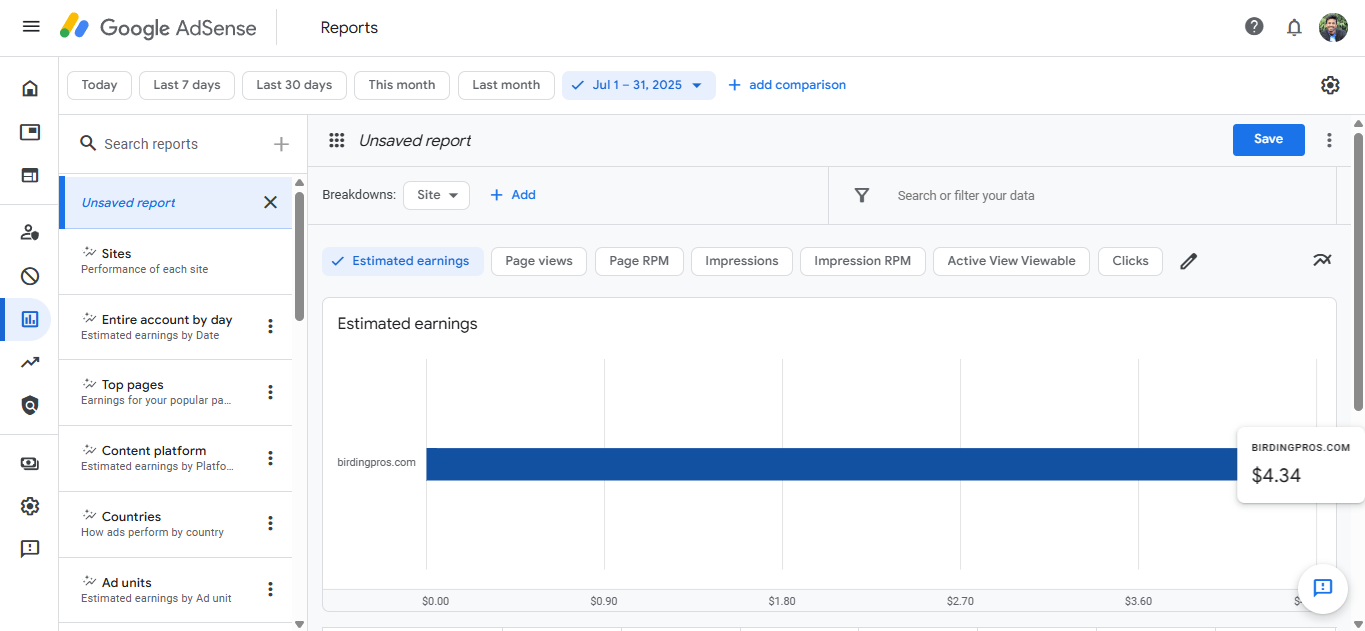Screen dimensions: 1365x631
Task: Toggle the Clicks metric chip
Action: [x=1130, y=261]
